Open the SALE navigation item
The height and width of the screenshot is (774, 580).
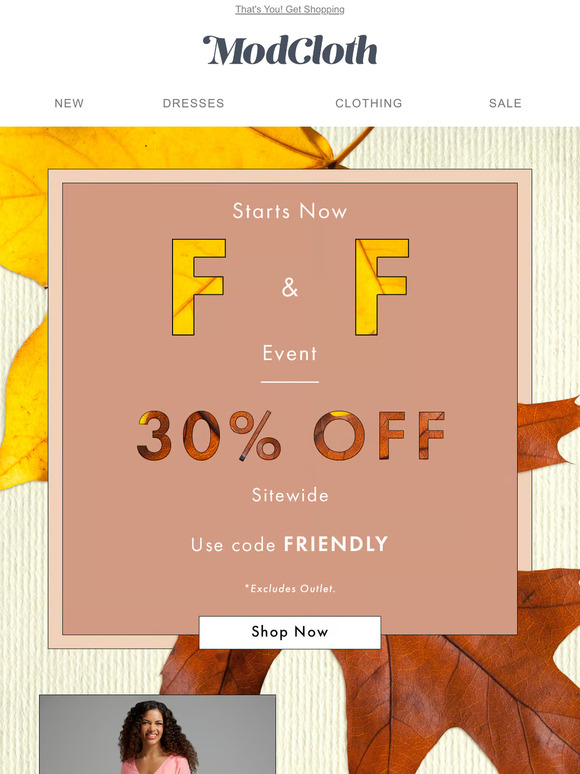pyautogui.click(x=505, y=103)
